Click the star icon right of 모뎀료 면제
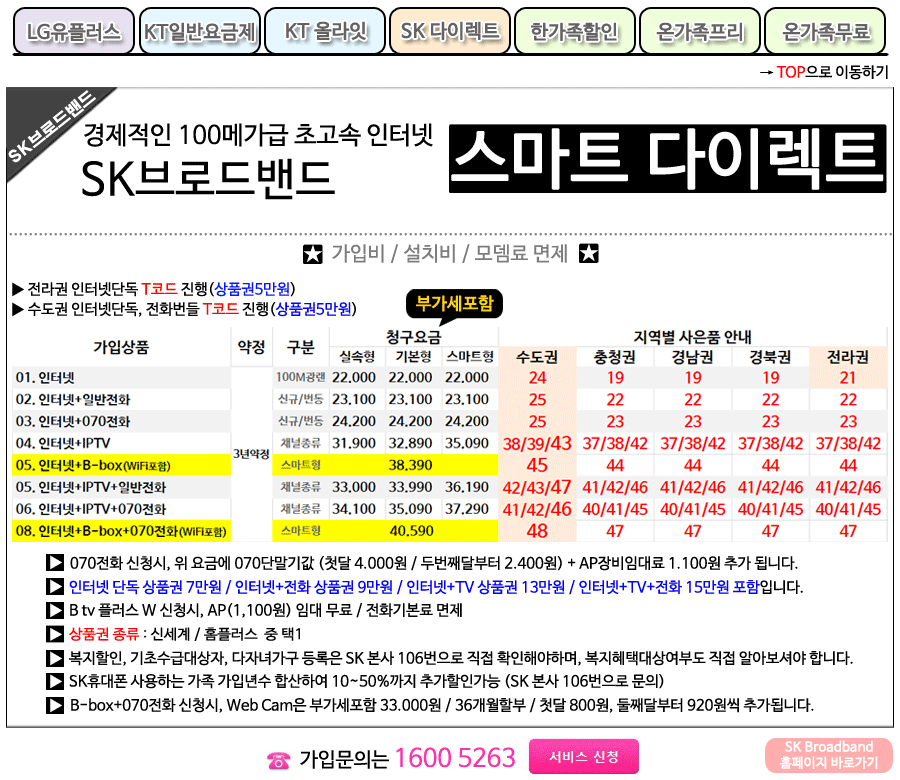 click(589, 254)
